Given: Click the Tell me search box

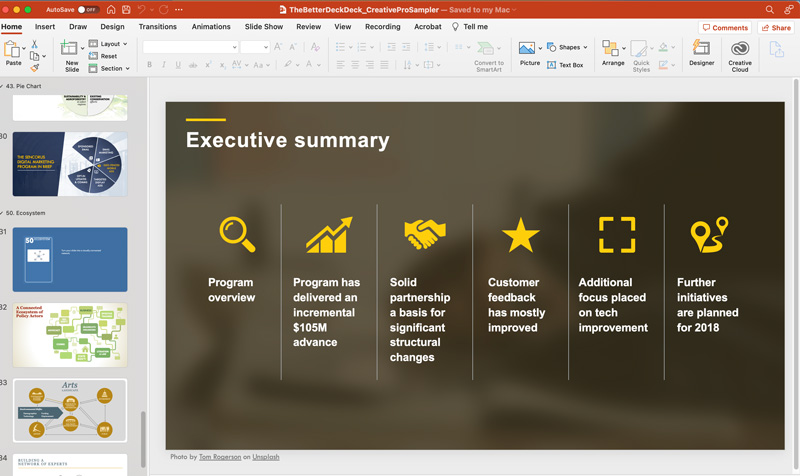Looking at the screenshot, I should [x=470, y=27].
